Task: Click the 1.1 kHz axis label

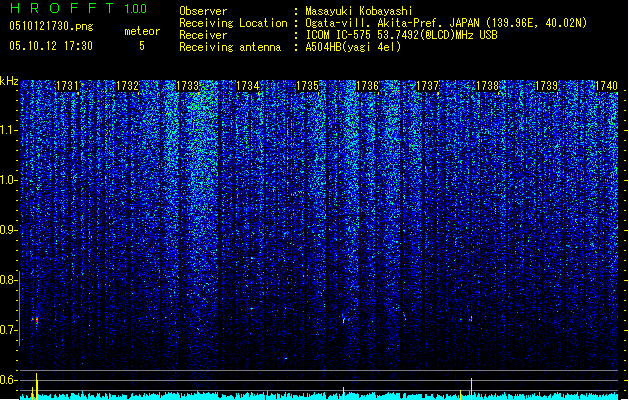Action: [x=8, y=130]
